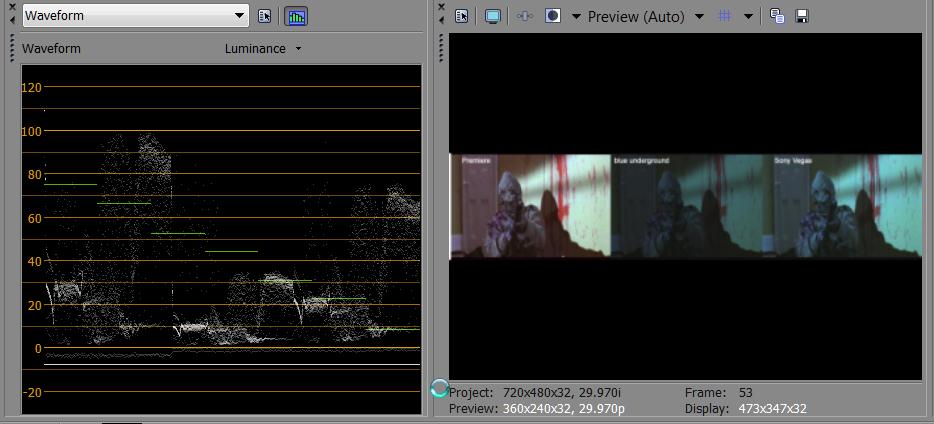Open split screen view options arrow
The image size is (934, 424).
point(576,17)
